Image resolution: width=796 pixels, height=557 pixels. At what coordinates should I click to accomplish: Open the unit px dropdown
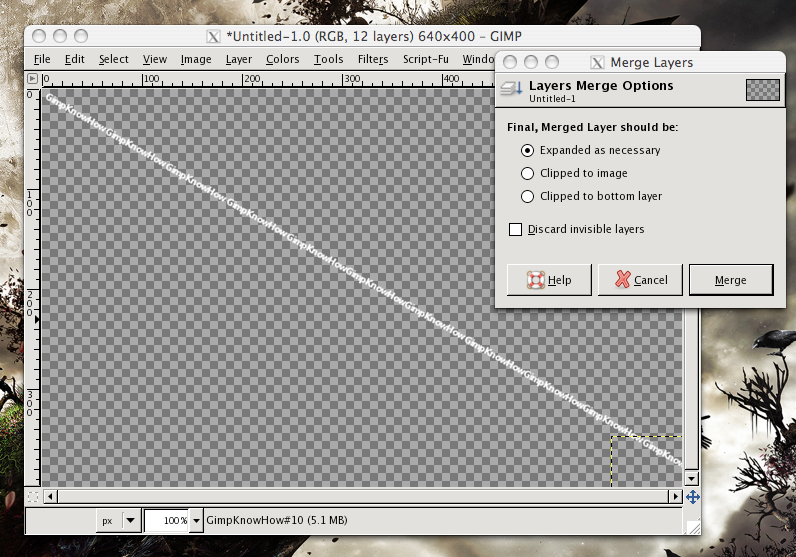point(118,520)
